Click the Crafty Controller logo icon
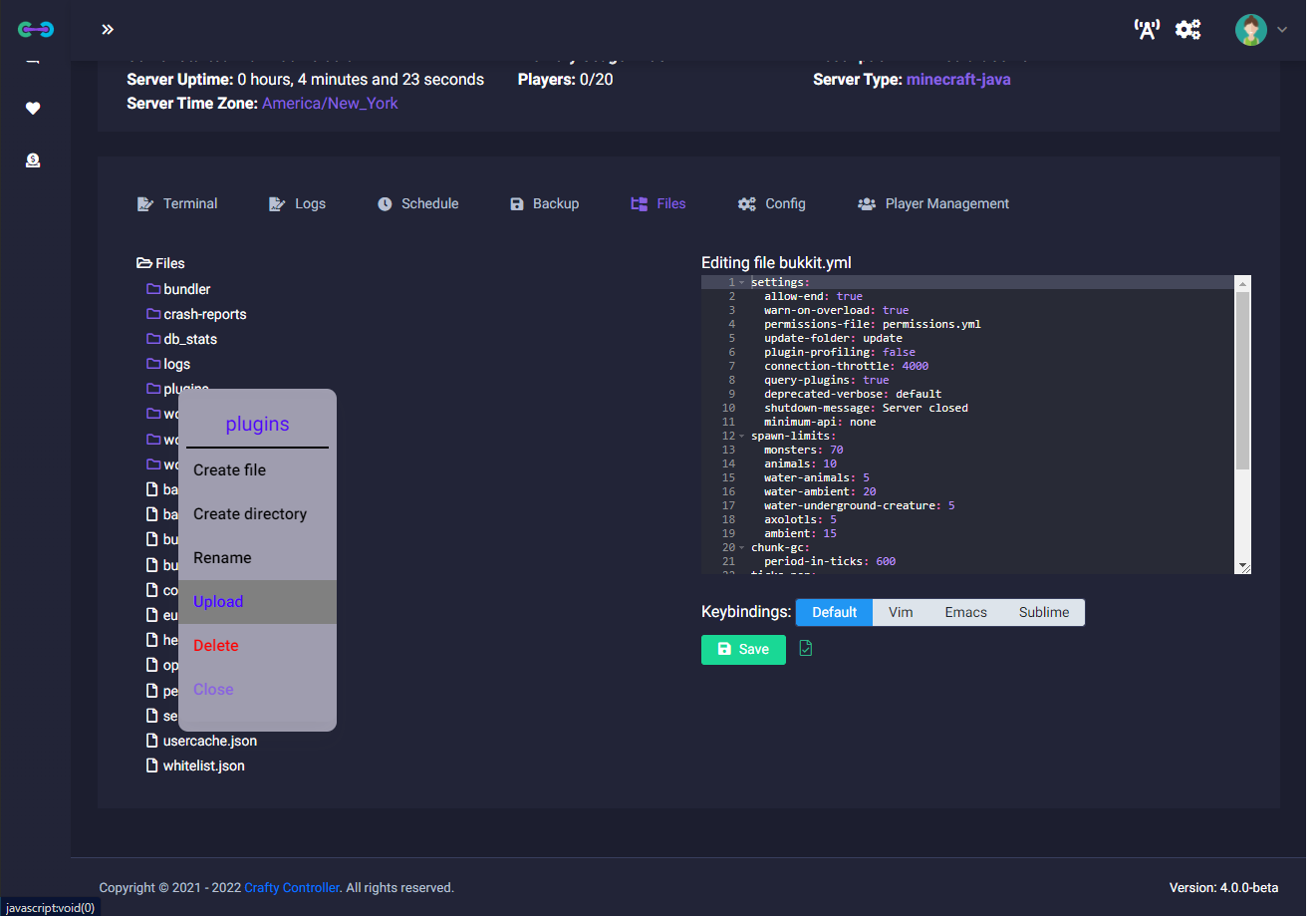The height and width of the screenshot is (917, 1316). tap(36, 30)
